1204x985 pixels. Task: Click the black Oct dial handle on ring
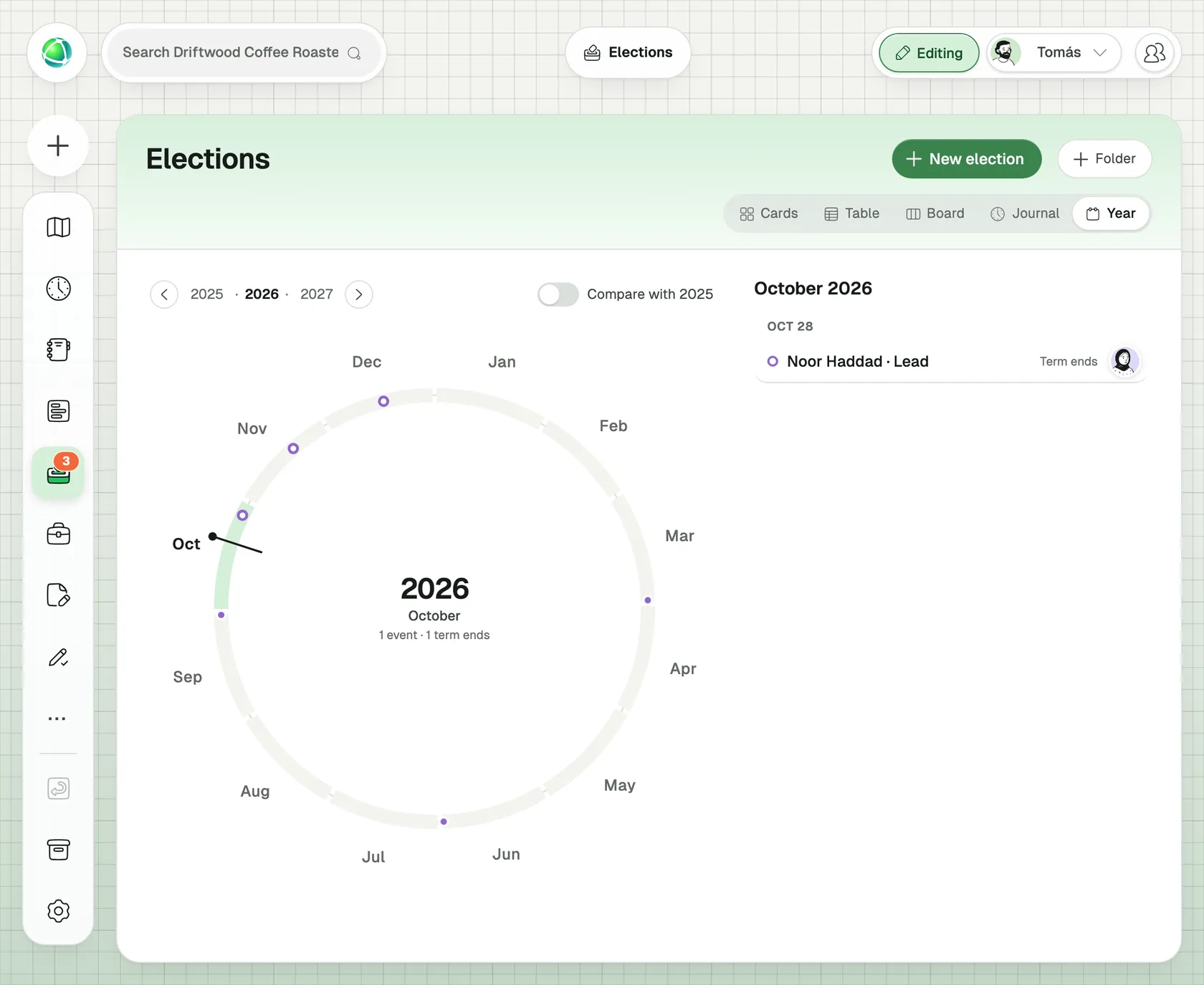213,536
